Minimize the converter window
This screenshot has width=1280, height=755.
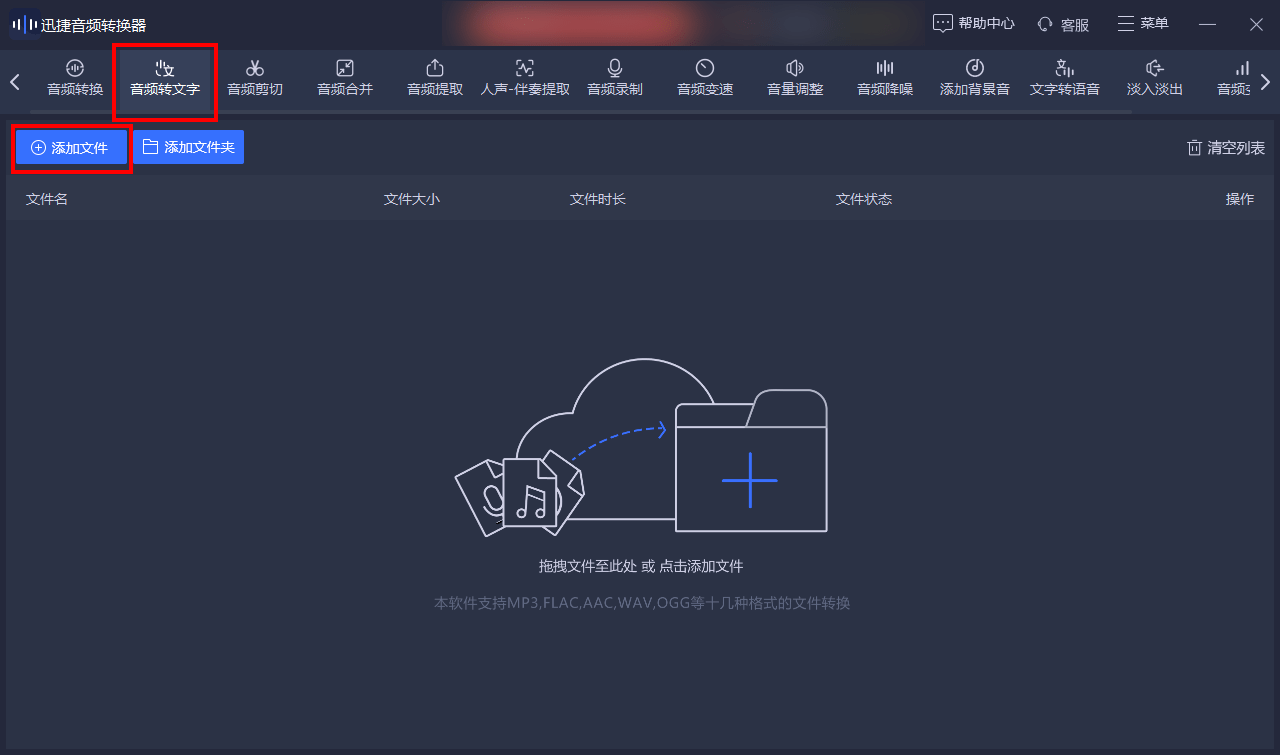click(x=1208, y=24)
